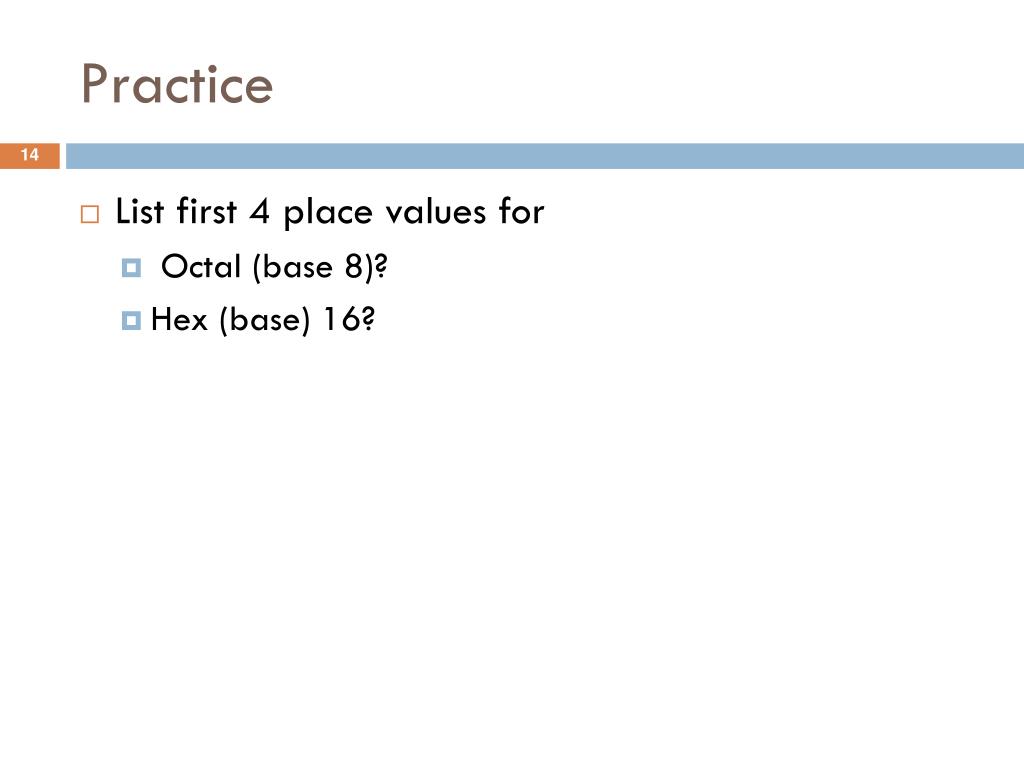Select the blue square bullet beside Hex

(131, 321)
